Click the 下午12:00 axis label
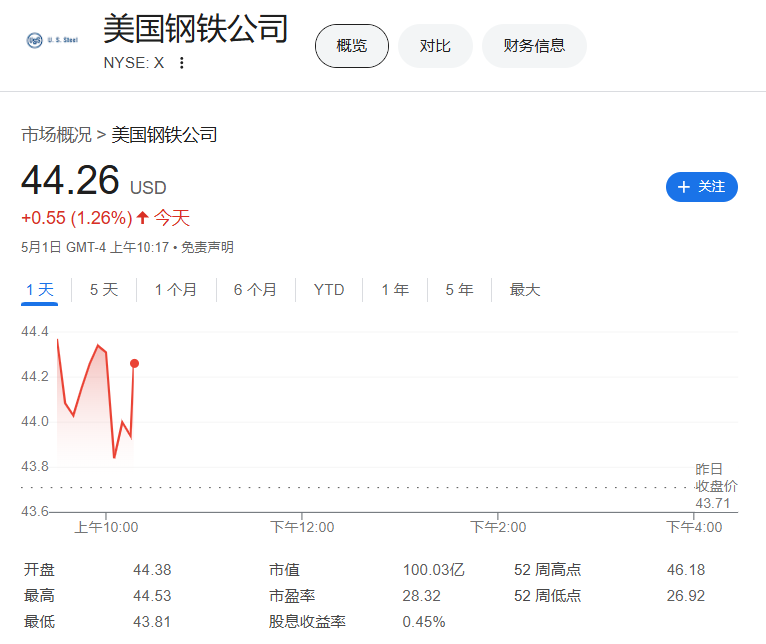Image resolution: width=766 pixels, height=644 pixels. pos(302,527)
